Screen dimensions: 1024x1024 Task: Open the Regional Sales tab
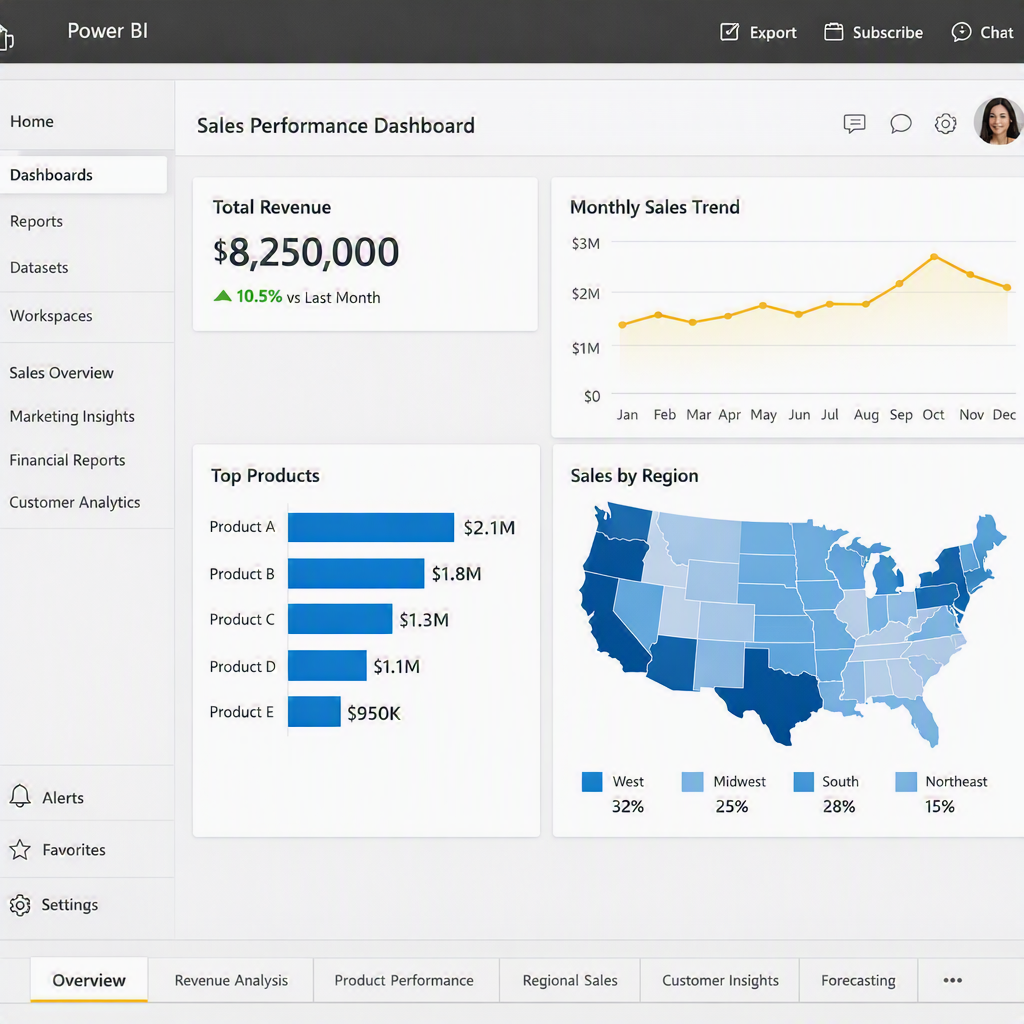(570, 980)
